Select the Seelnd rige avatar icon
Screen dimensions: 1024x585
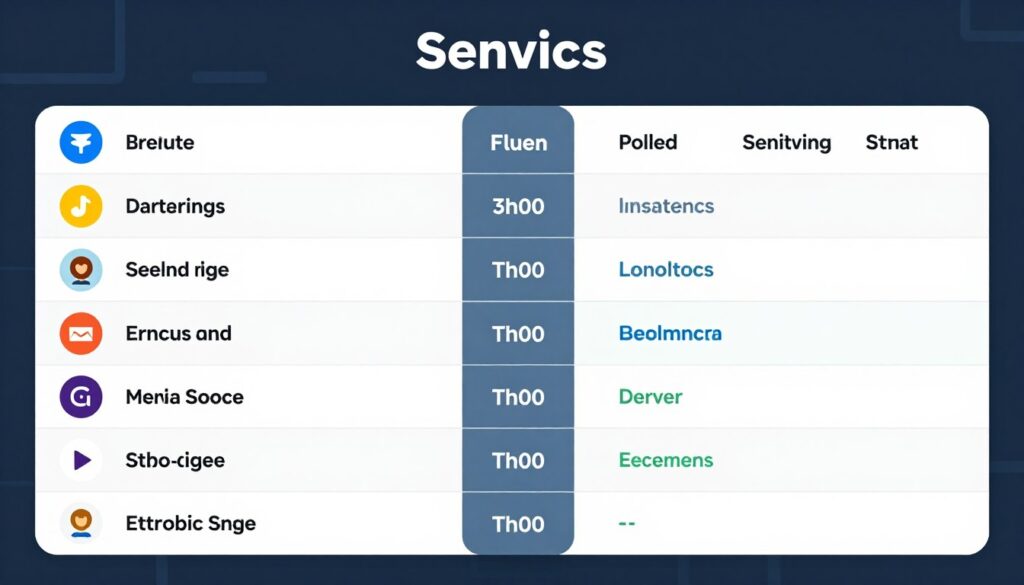(x=81, y=270)
